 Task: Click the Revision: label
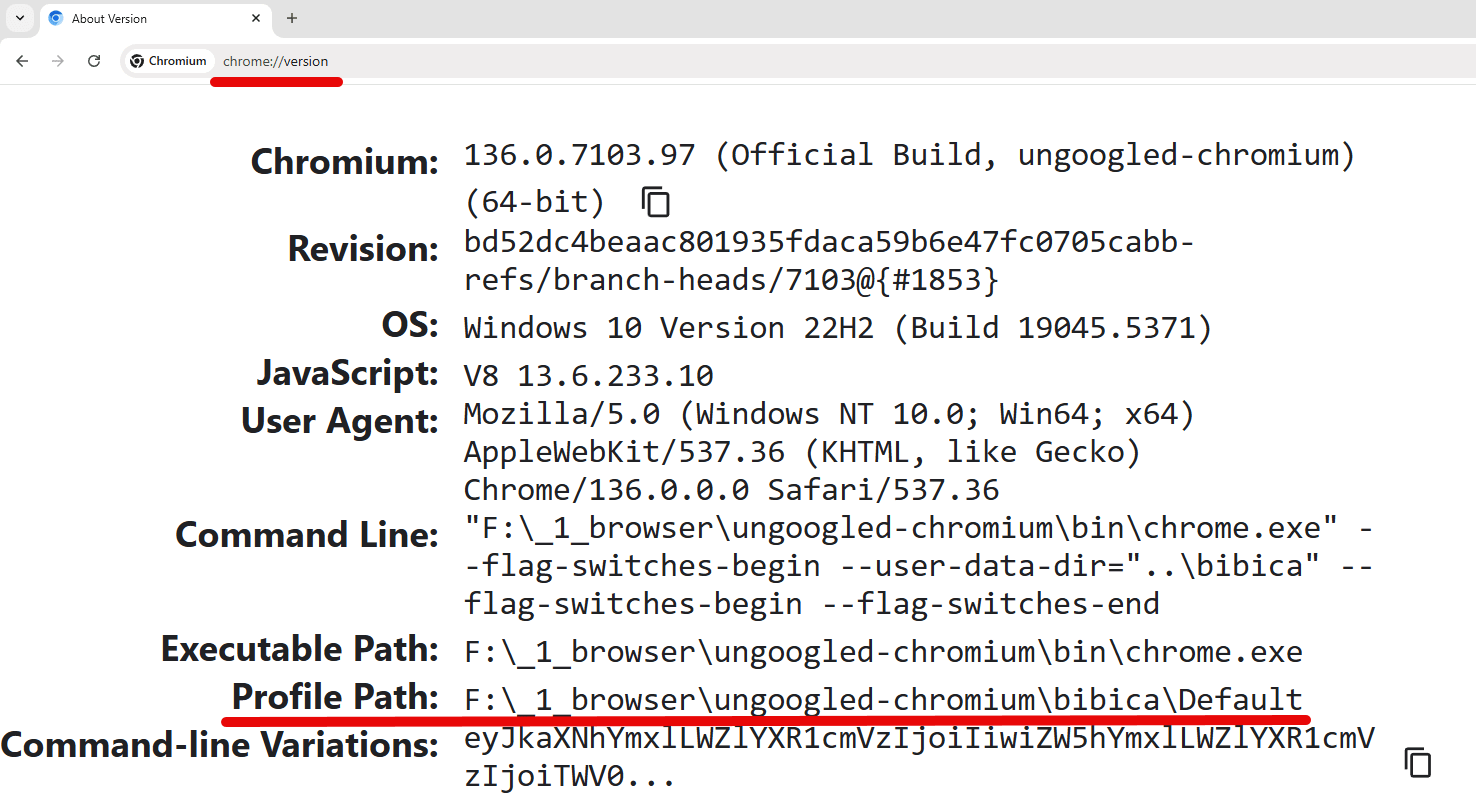363,248
